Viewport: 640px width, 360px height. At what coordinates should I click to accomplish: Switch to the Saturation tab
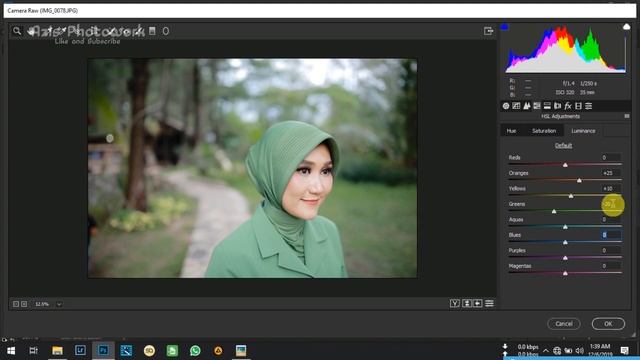[x=544, y=131]
